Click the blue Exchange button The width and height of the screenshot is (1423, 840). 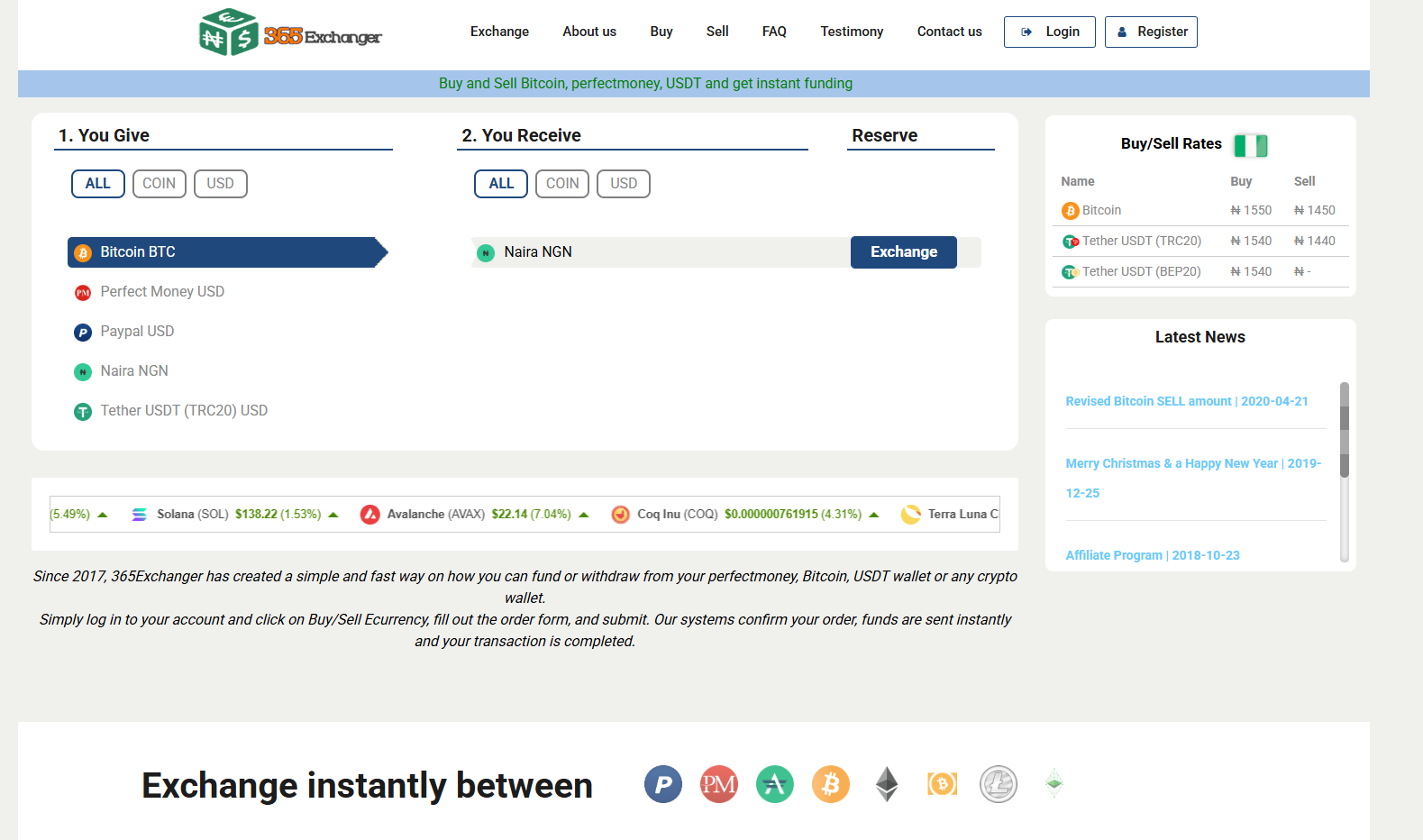click(904, 252)
